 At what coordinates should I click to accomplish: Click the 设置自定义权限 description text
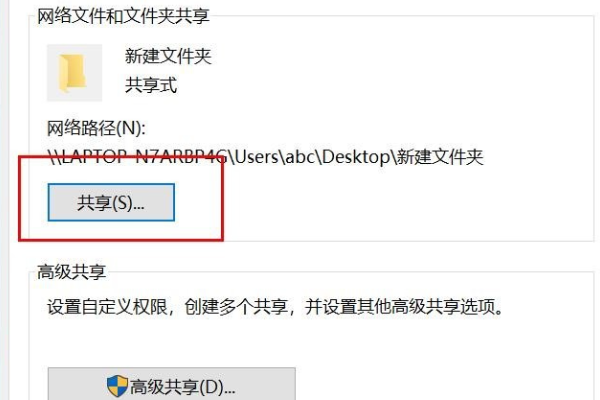(x=108, y=307)
